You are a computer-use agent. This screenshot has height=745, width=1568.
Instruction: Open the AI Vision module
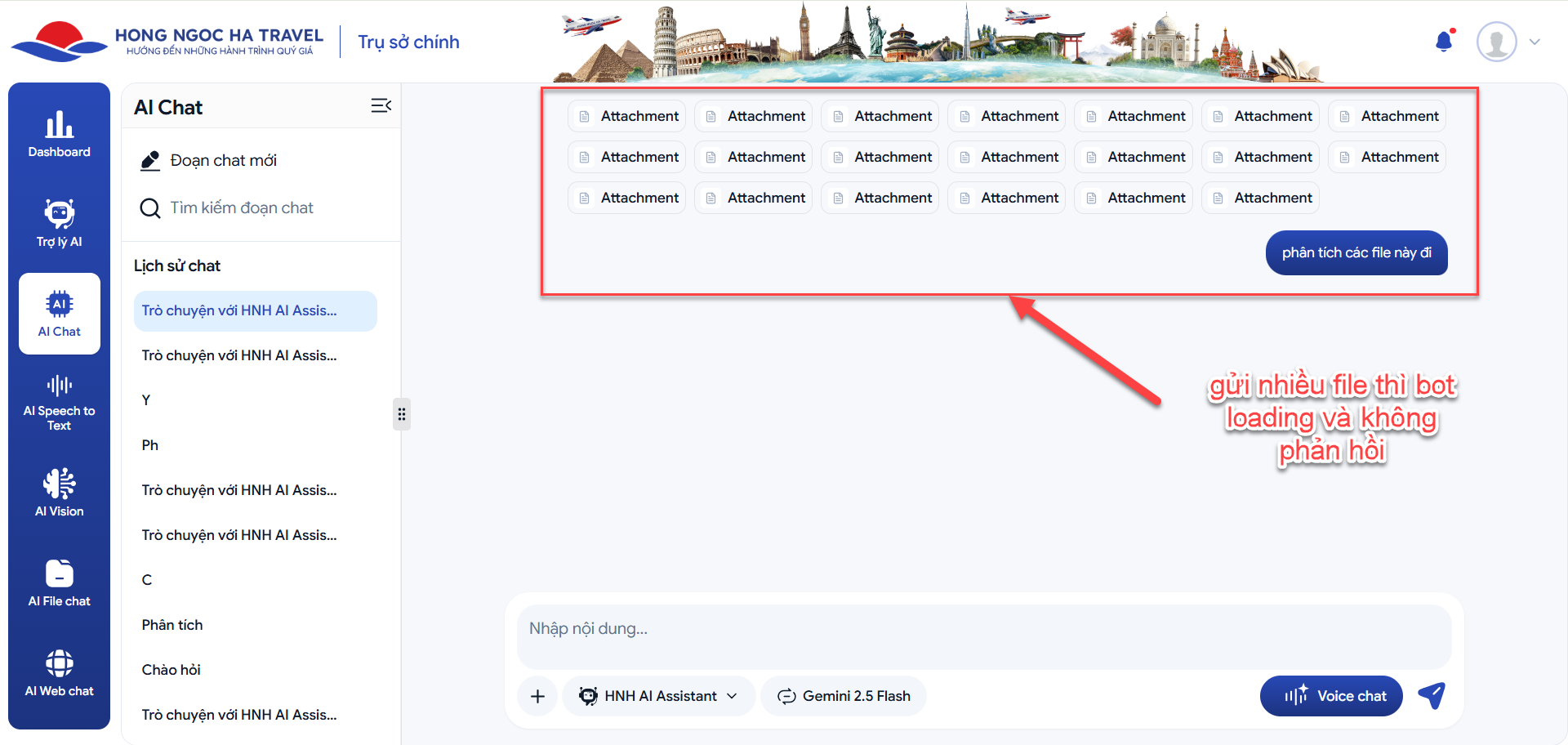coord(59,493)
